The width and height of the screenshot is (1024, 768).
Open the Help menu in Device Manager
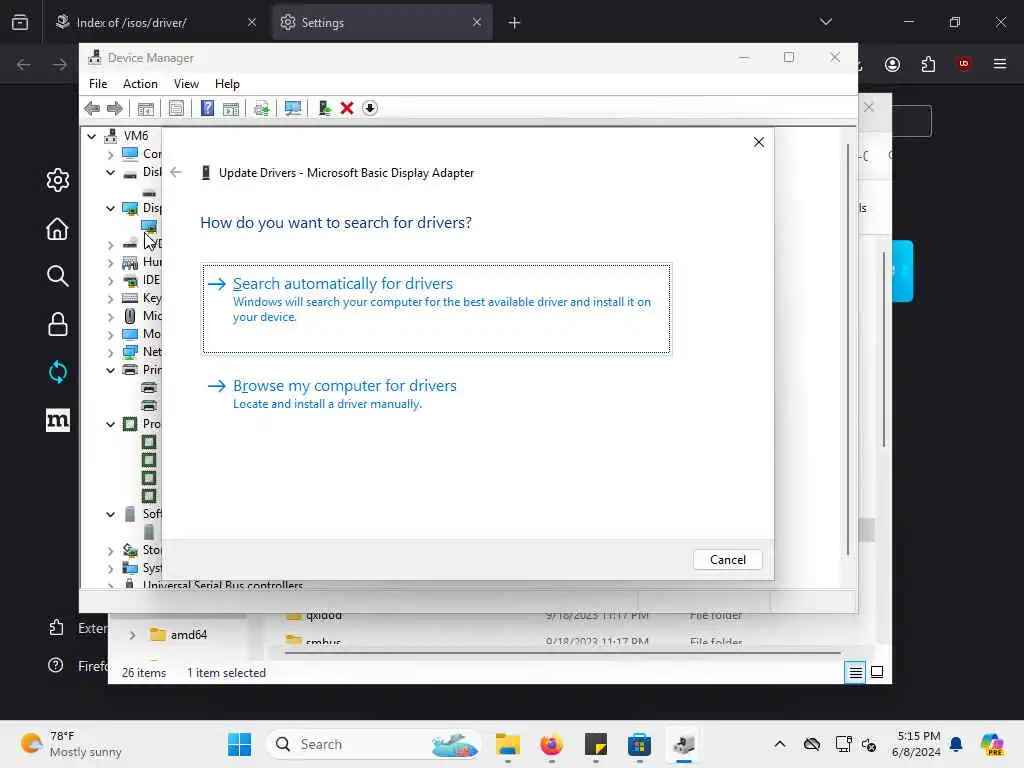point(227,84)
